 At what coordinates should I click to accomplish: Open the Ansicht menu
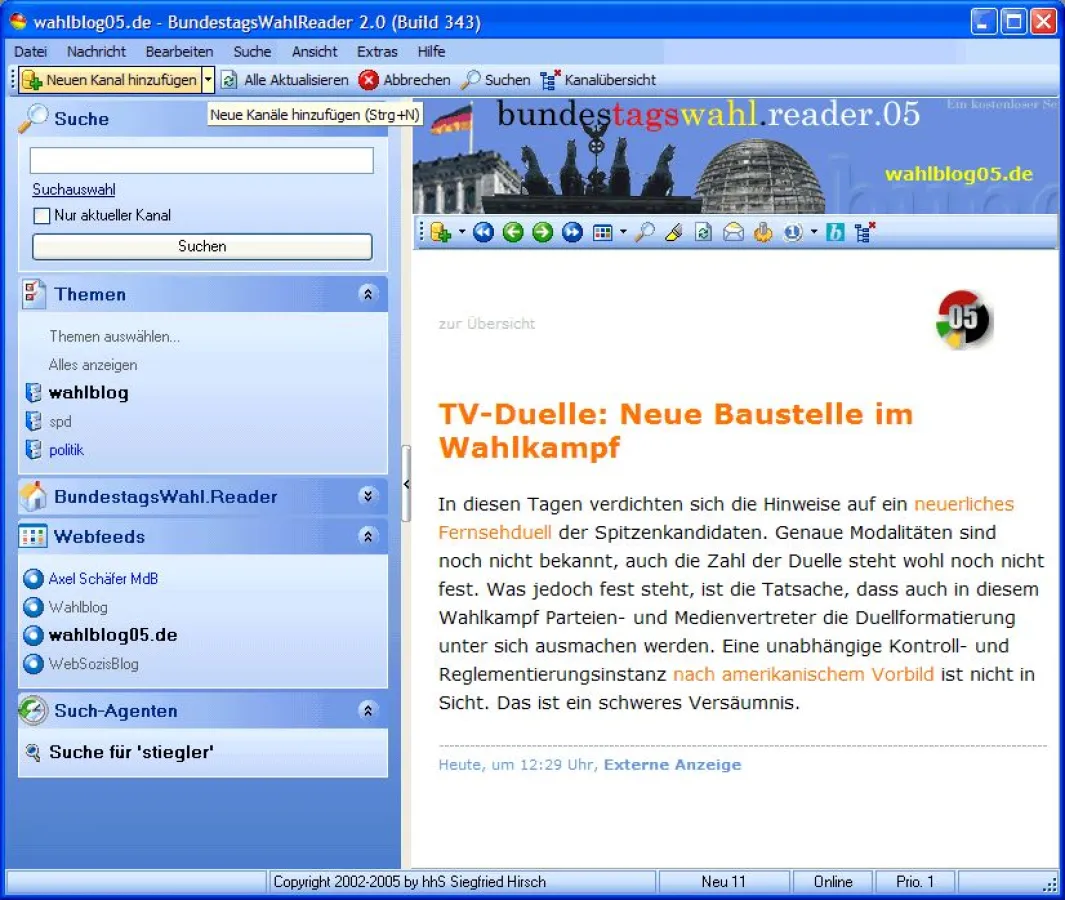click(x=314, y=52)
